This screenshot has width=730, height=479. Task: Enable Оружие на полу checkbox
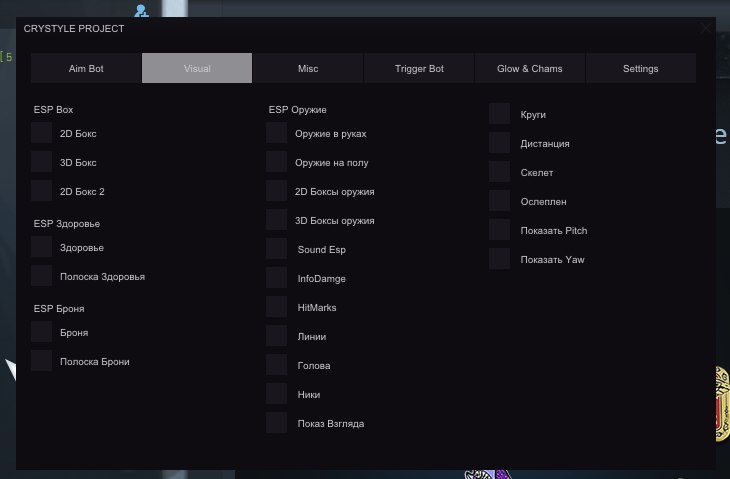coord(277,162)
